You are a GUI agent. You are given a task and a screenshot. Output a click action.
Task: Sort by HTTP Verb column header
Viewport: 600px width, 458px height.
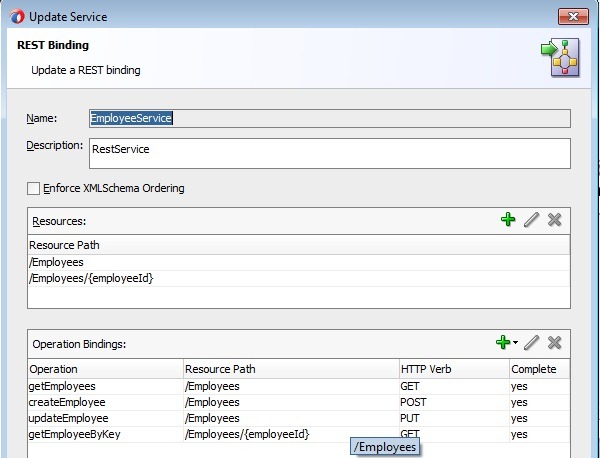point(452,369)
